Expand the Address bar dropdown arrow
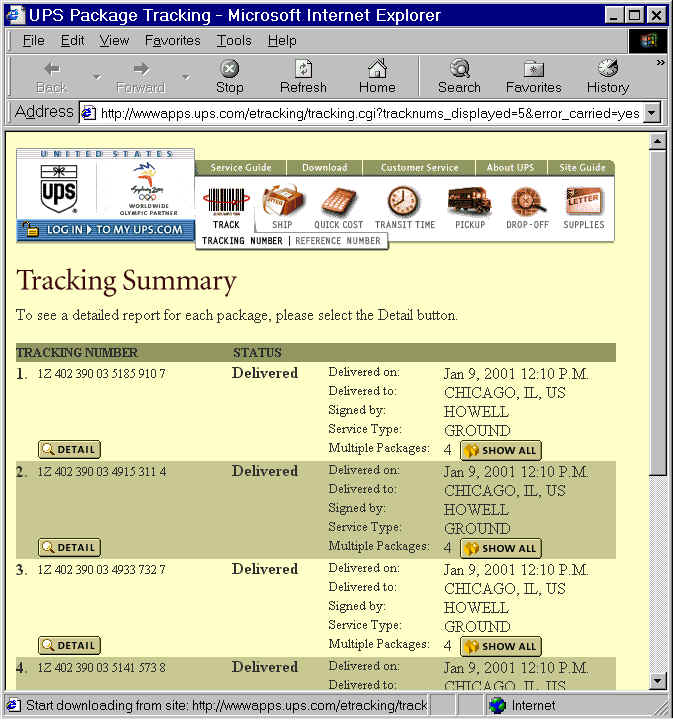The image size is (673, 720). point(652,113)
